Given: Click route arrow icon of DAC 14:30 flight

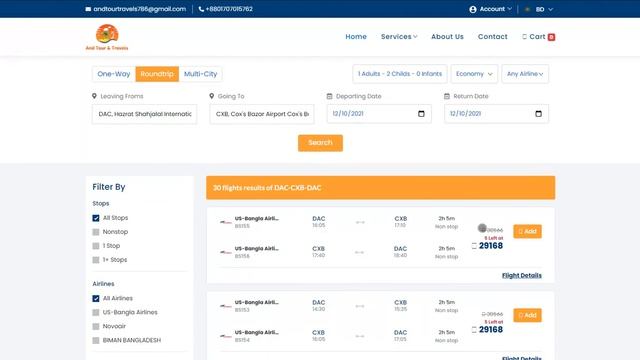Looking at the screenshot, I should click(360, 306).
